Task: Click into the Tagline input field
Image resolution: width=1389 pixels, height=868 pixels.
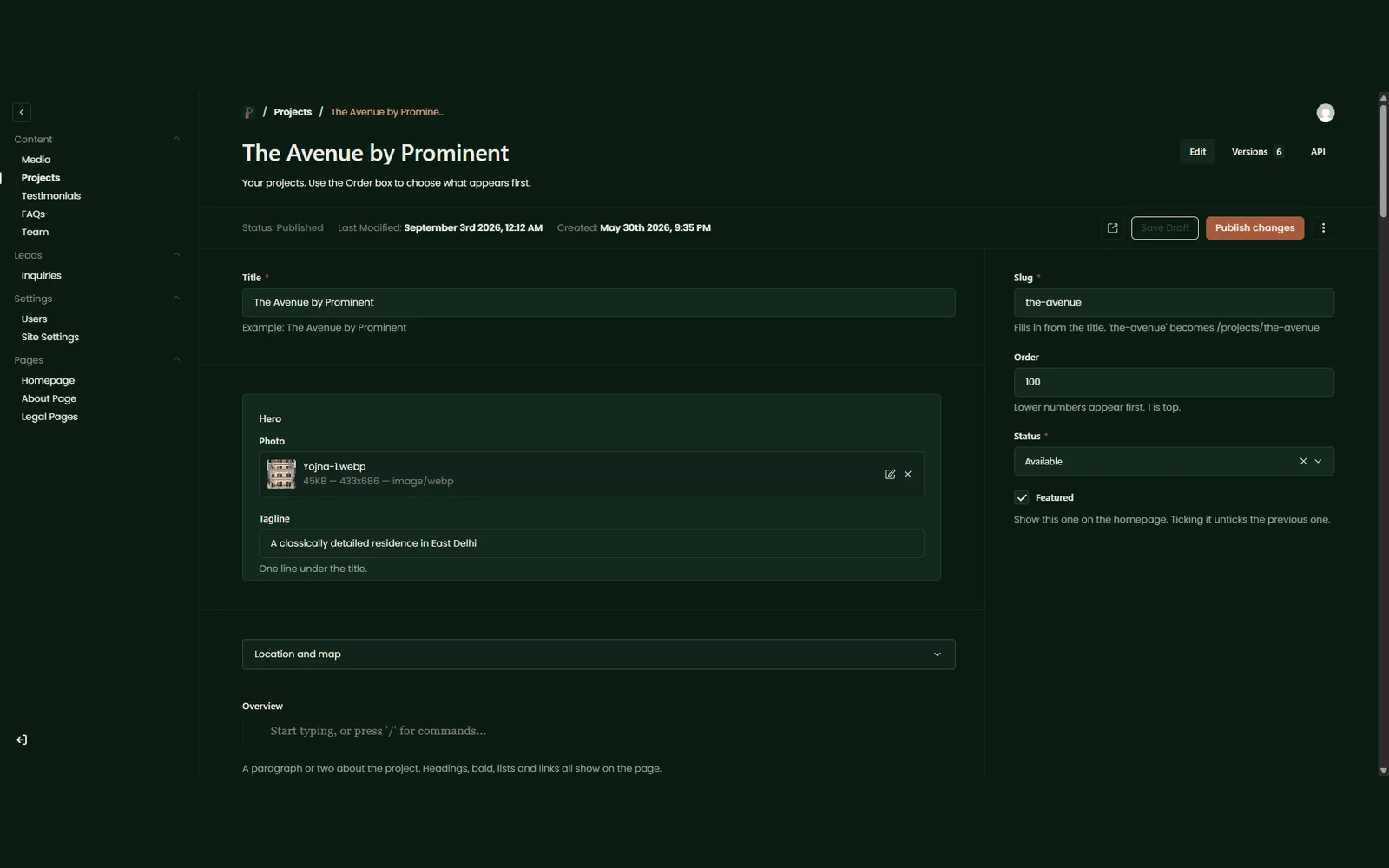Action: click(591, 543)
